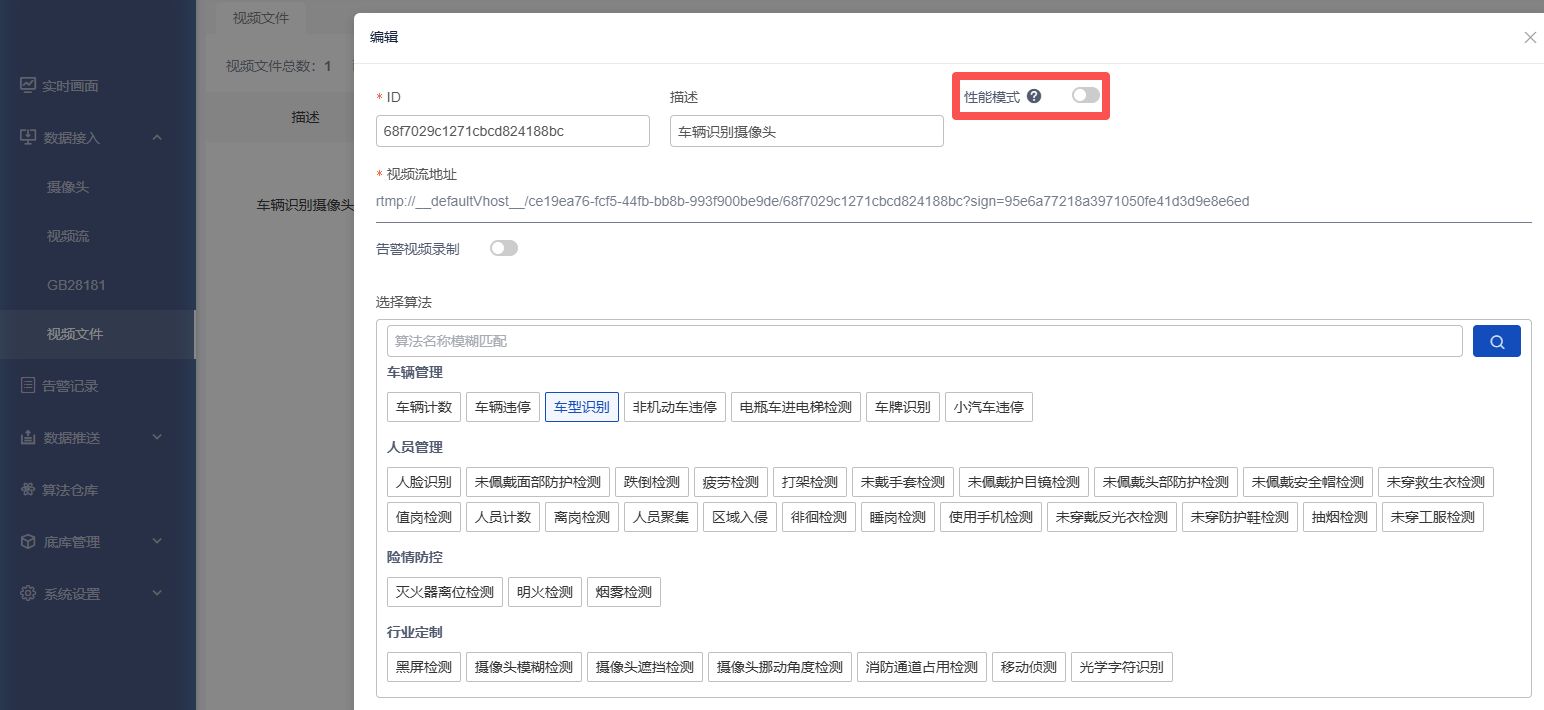Expand the 数据推送 submenu arrow
The image size is (1544, 710).
[x=157, y=437]
